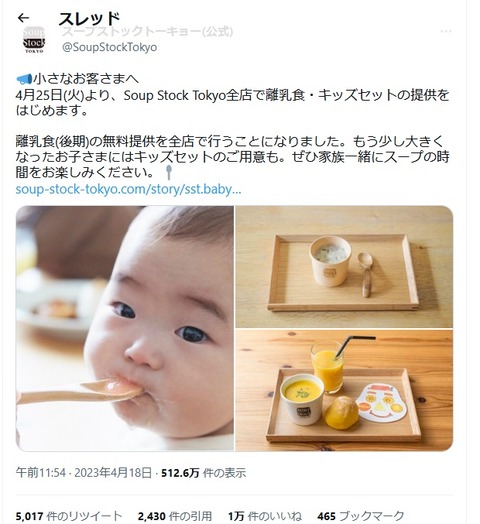This screenshot has height=524, width=480.
Task: Show the 1万 likes list
Action: click(x=265, y=516)
